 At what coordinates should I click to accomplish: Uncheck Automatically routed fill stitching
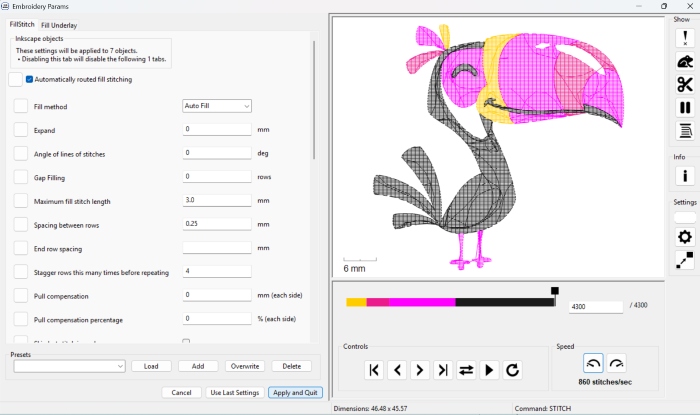point(30,79)
